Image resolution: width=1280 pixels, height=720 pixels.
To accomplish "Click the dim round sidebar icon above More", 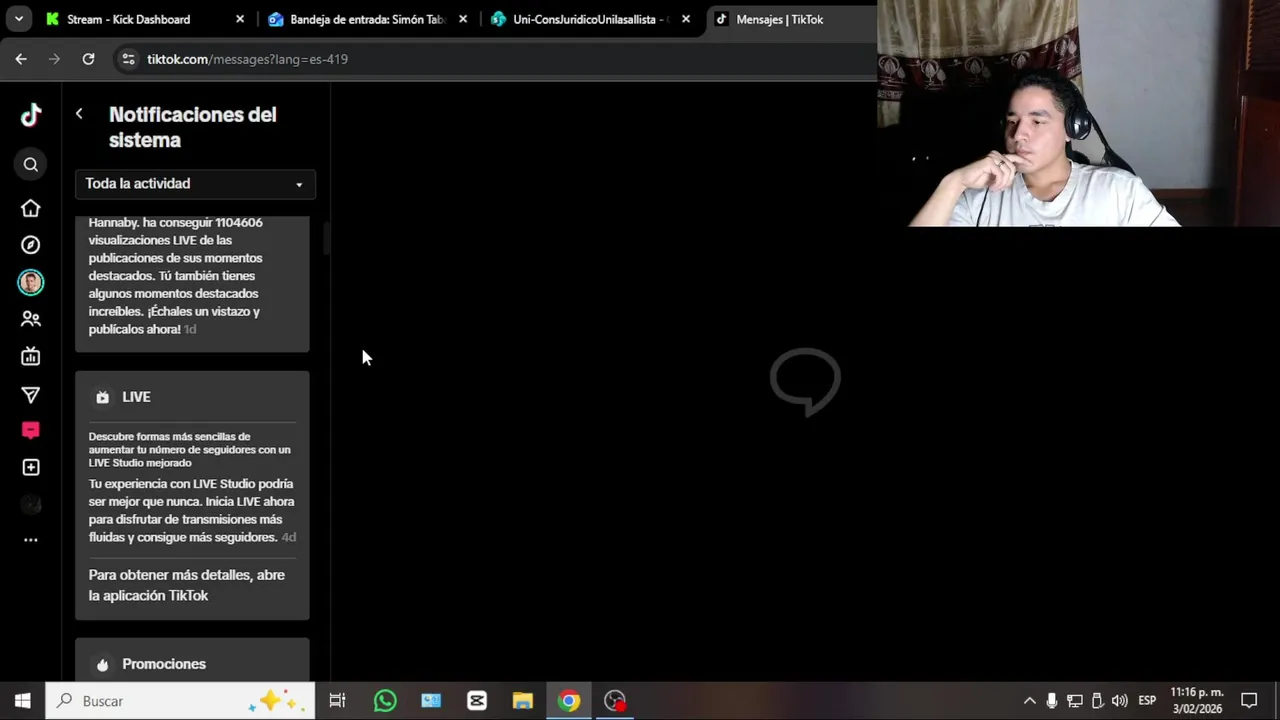I will click(x=31, y=505).
